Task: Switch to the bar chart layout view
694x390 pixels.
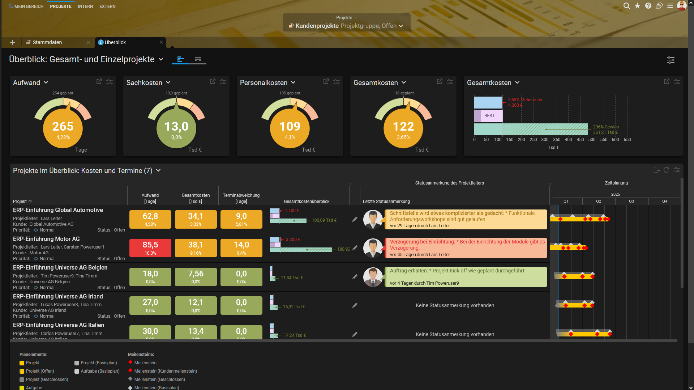Action: pos(181,59)
